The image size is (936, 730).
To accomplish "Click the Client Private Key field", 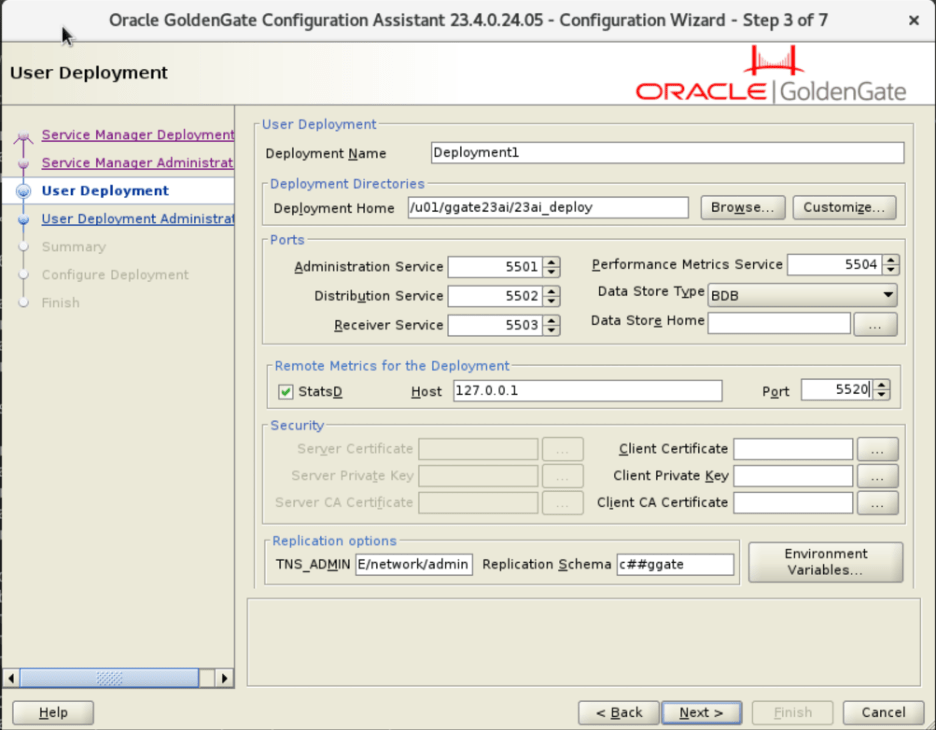I will coord(793,476).
